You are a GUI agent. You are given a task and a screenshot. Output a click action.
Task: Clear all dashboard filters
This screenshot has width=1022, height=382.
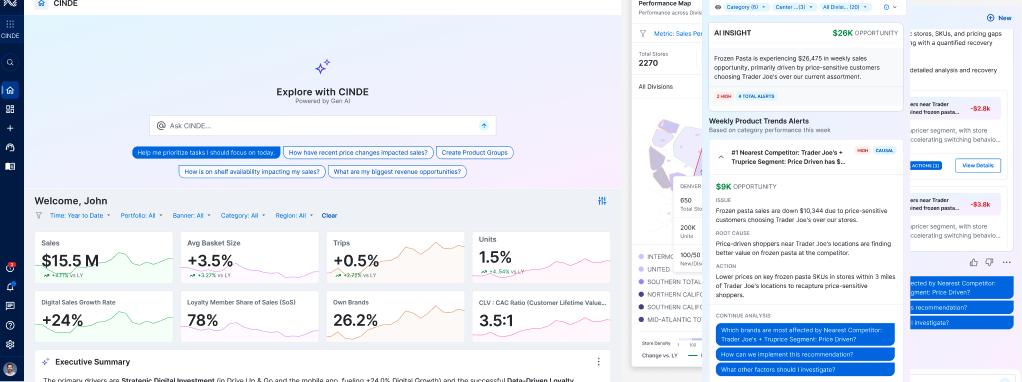pos(329,215)
